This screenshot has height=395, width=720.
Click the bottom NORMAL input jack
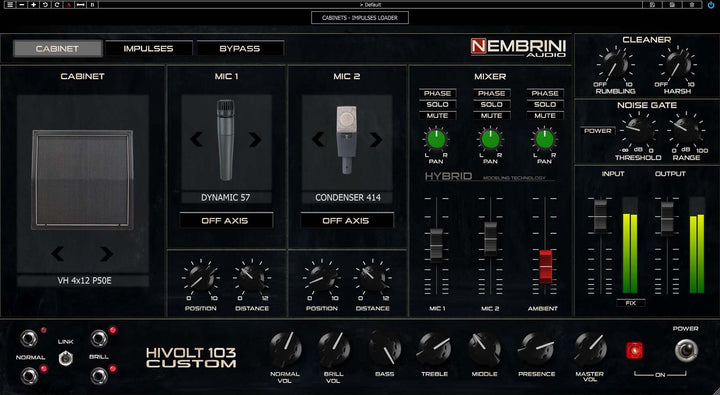pyautogui.click(x=28, y=376)
